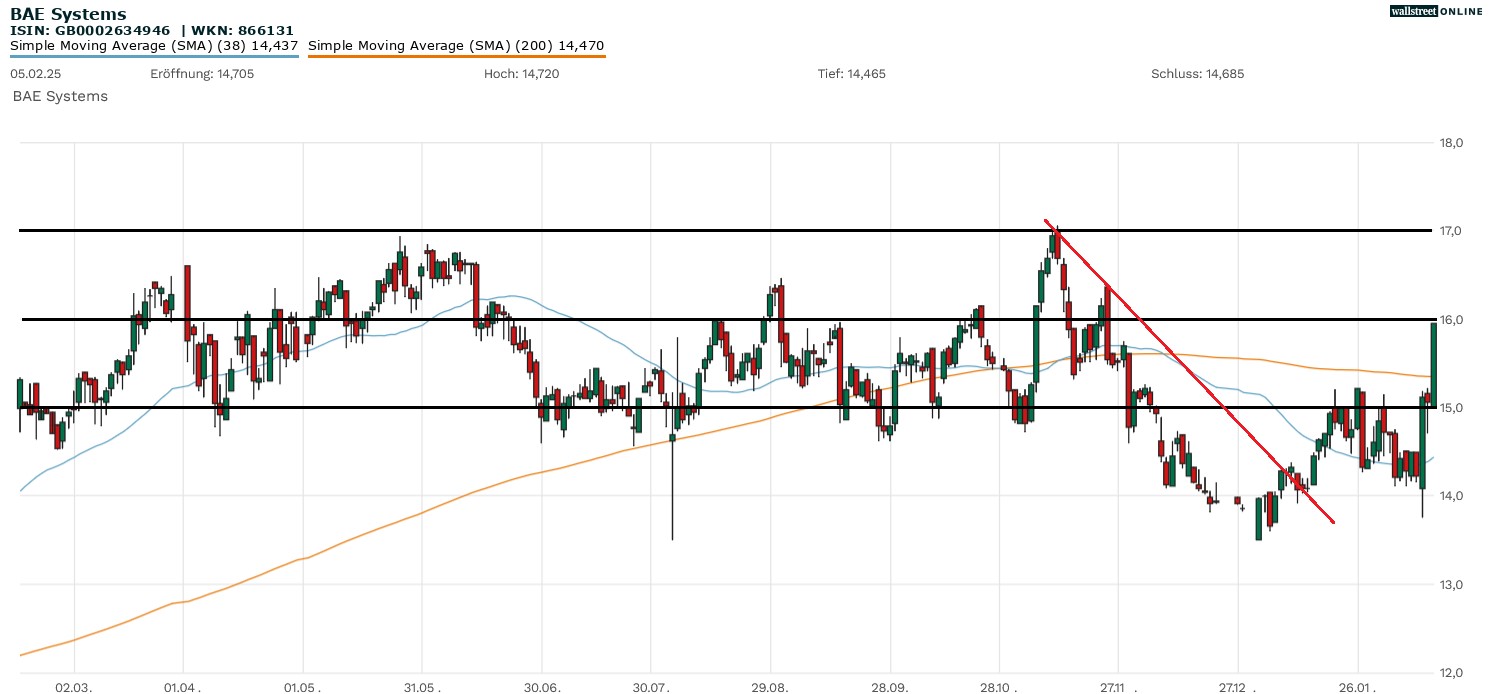Click the blue SMA 38 legend underline
Image resolution: width=1490 pixels, height=694 pixels.
154,56
